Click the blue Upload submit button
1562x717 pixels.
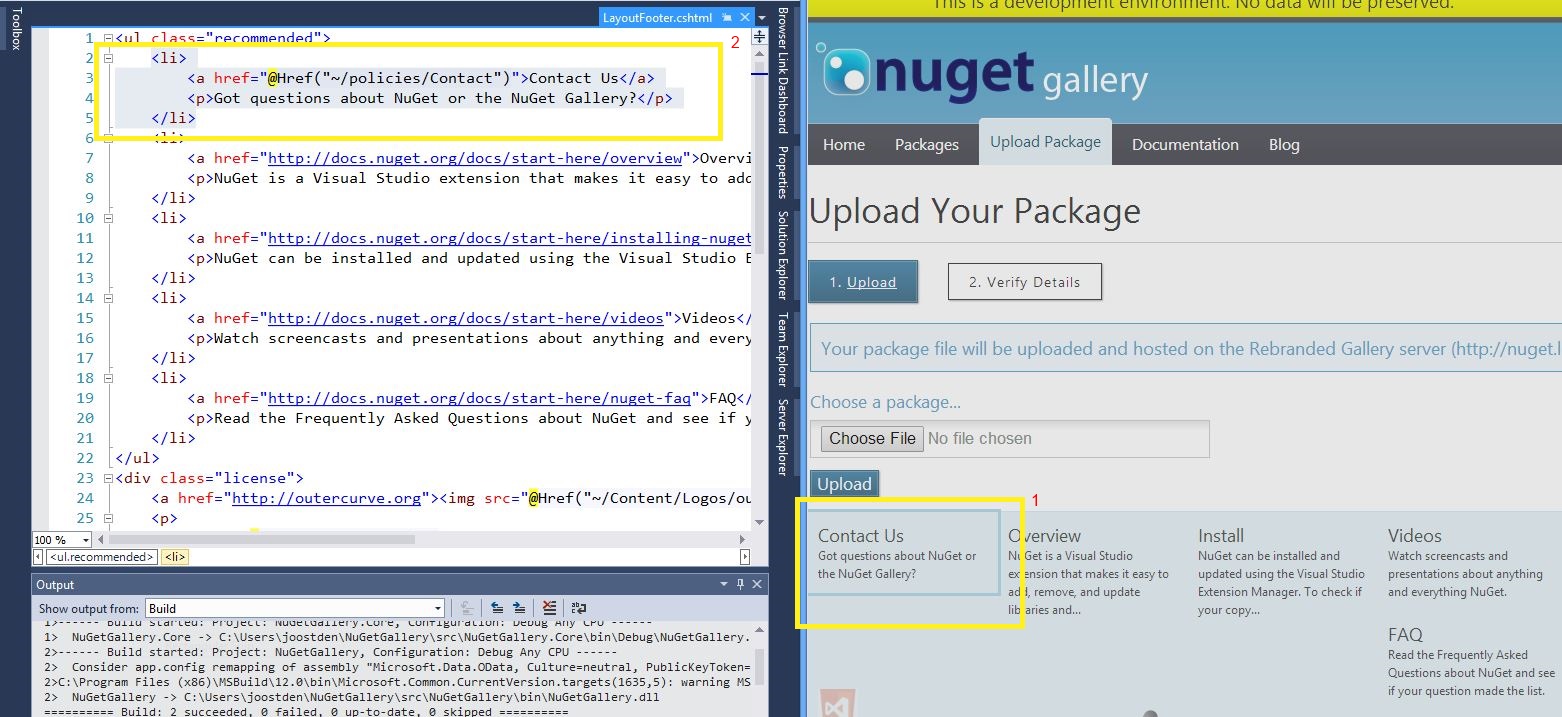click(844, 484)
